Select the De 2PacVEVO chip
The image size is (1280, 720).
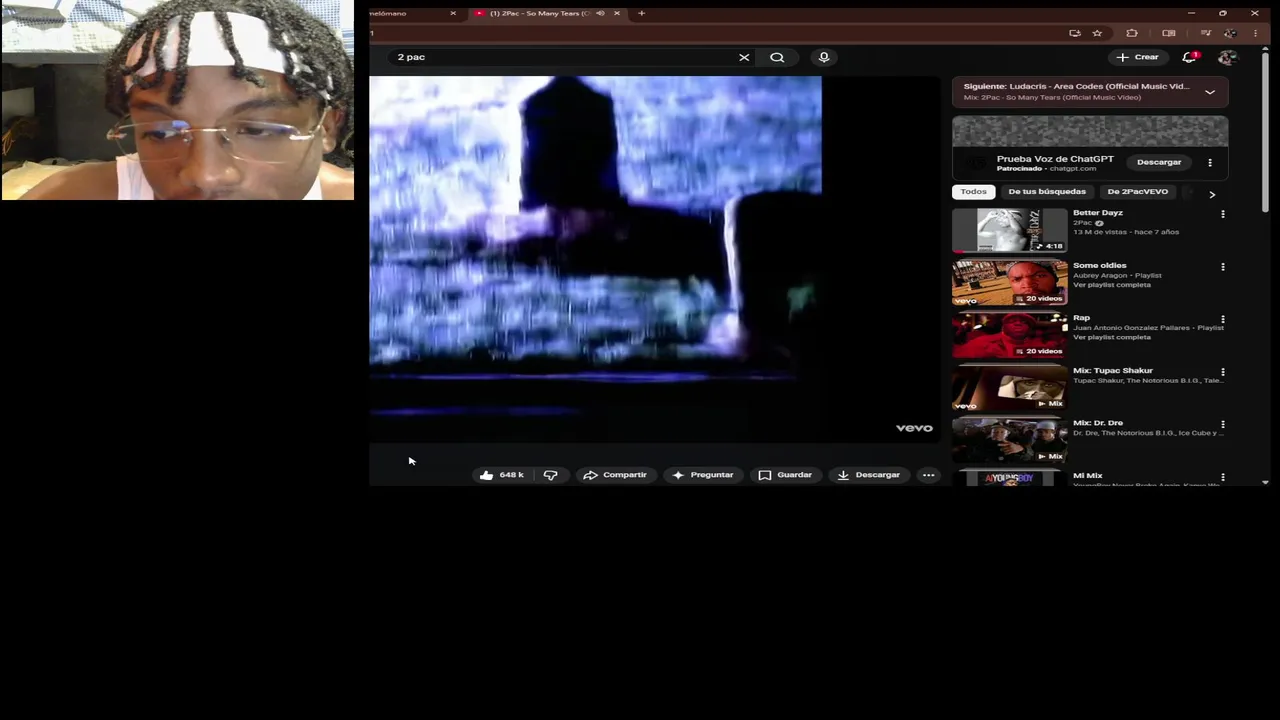[x=1137, y=192]
